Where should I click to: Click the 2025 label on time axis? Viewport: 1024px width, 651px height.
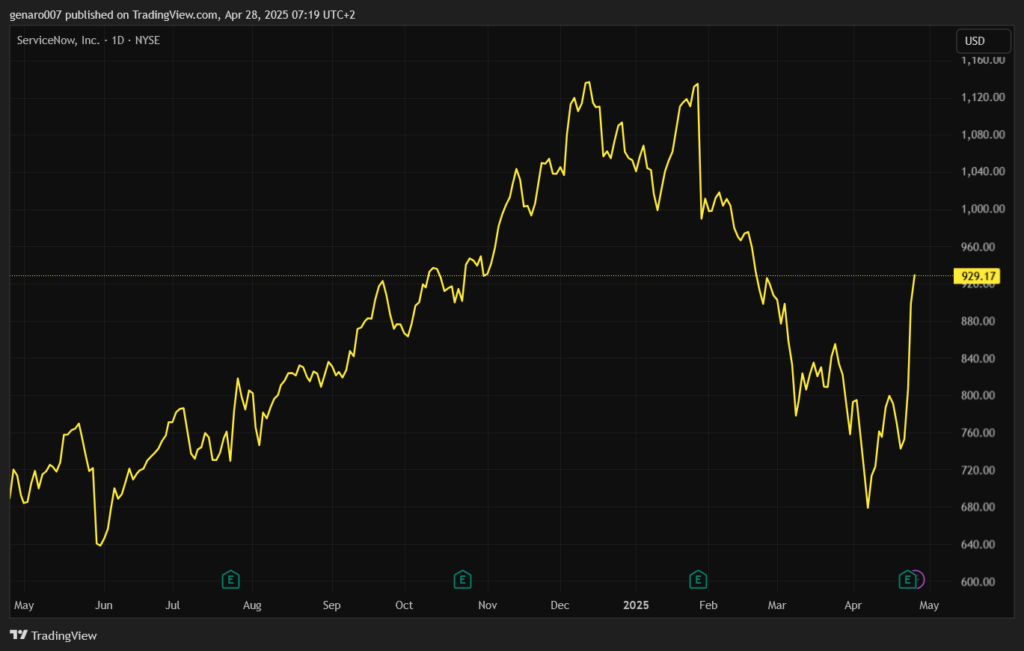click(x=637, y=605)
